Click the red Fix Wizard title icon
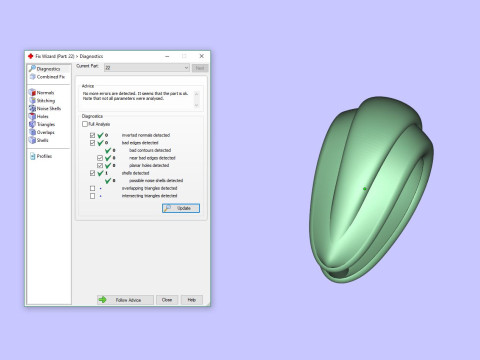 pyautogui.click(x=31, y=56)
